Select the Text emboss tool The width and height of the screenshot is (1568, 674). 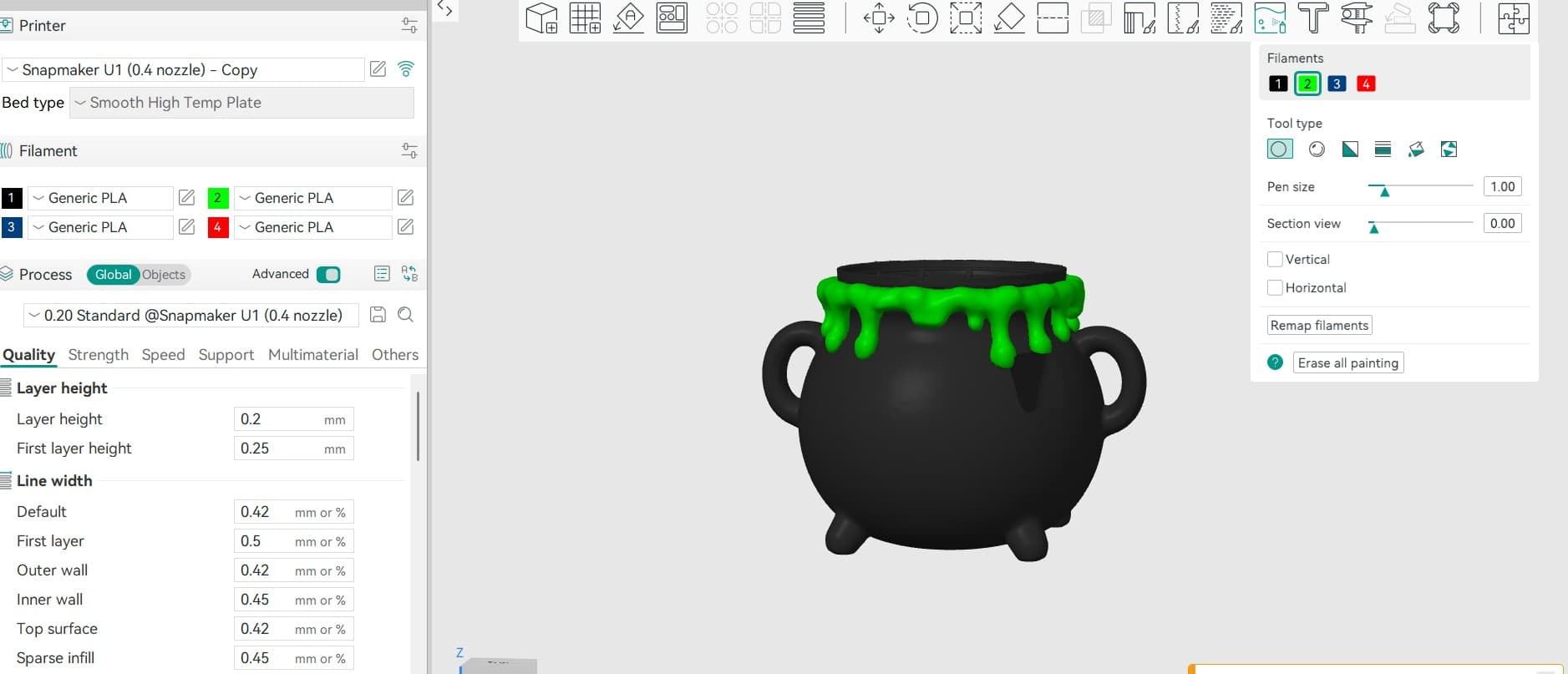(x=1313, y=18)
